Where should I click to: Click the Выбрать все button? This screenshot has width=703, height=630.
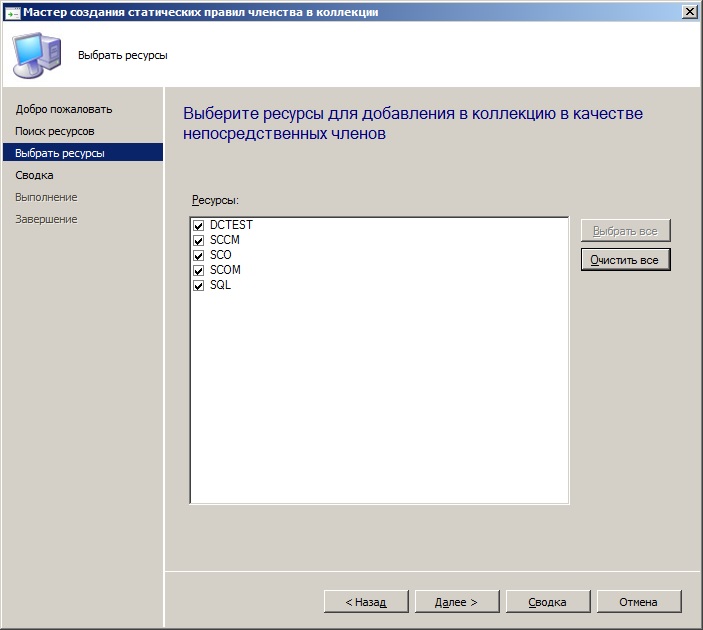[x=625, y=230]
